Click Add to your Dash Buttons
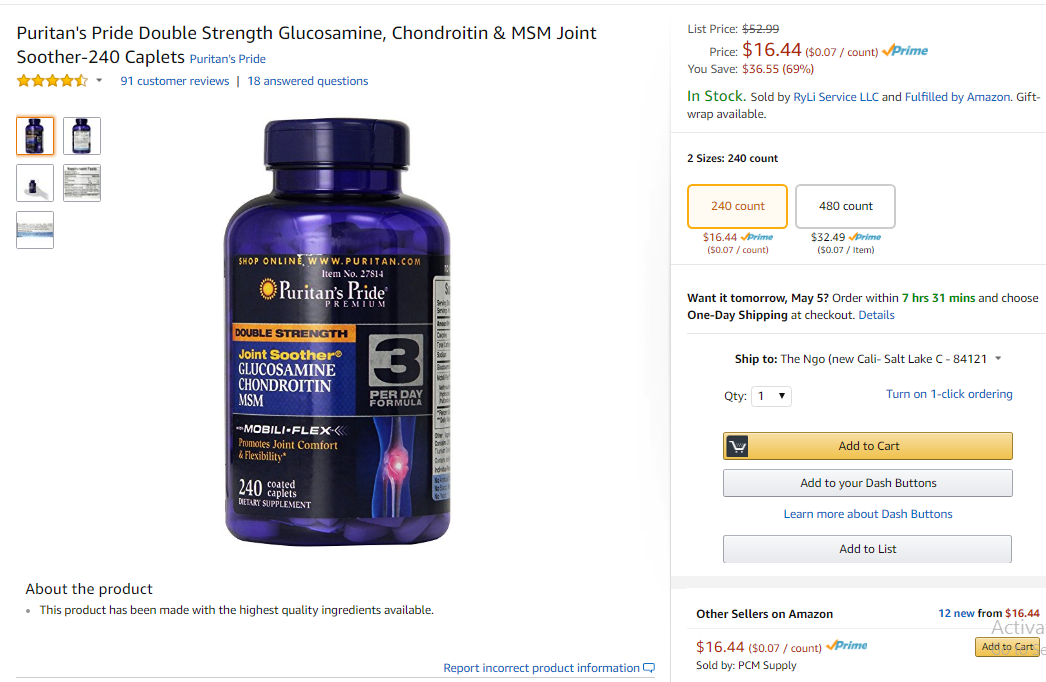The width and height of the screenshot is (1046, 682). [867, 483]
